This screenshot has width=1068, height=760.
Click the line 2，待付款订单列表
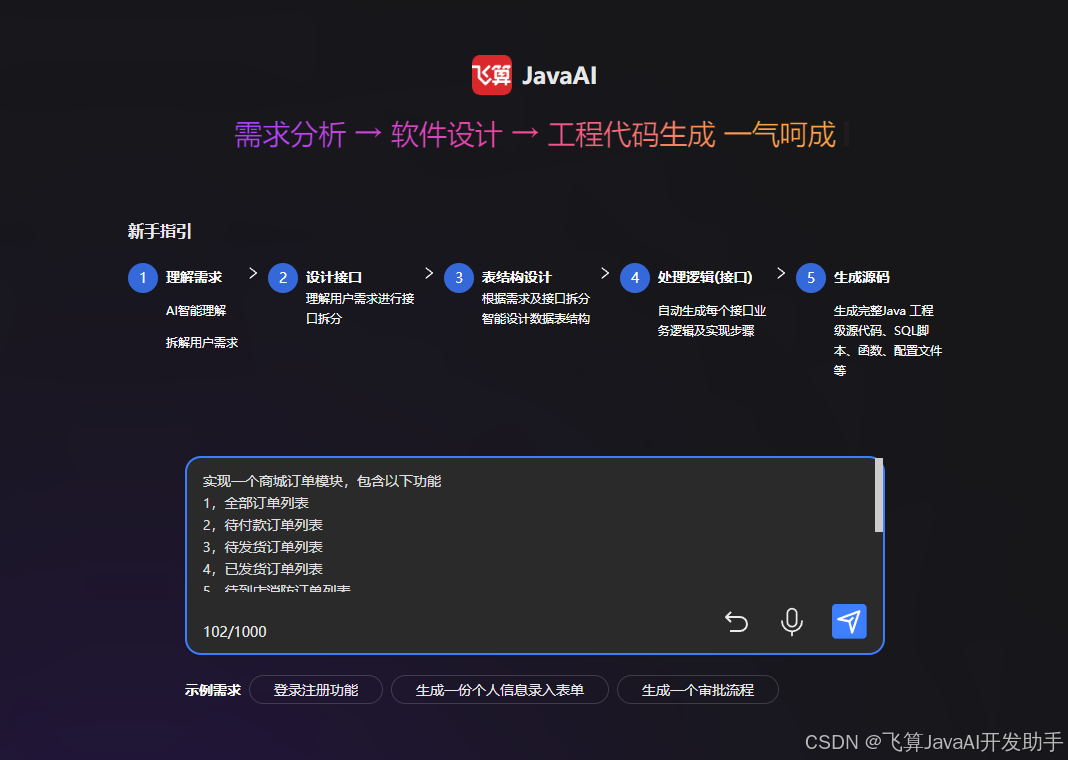coord(262,525)
